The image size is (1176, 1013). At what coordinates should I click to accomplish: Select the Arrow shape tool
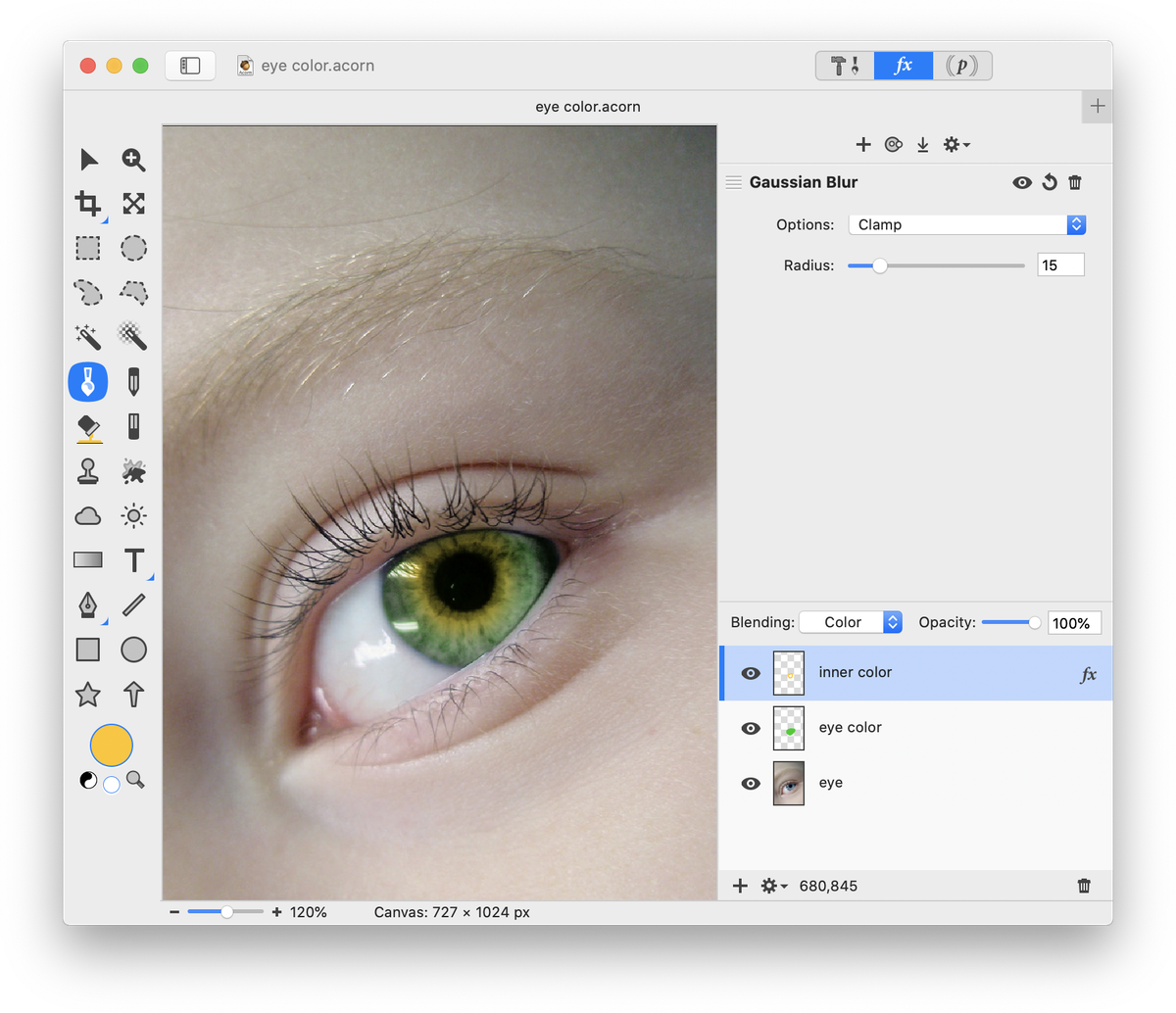pyautogui.click(x=133, y=695)
